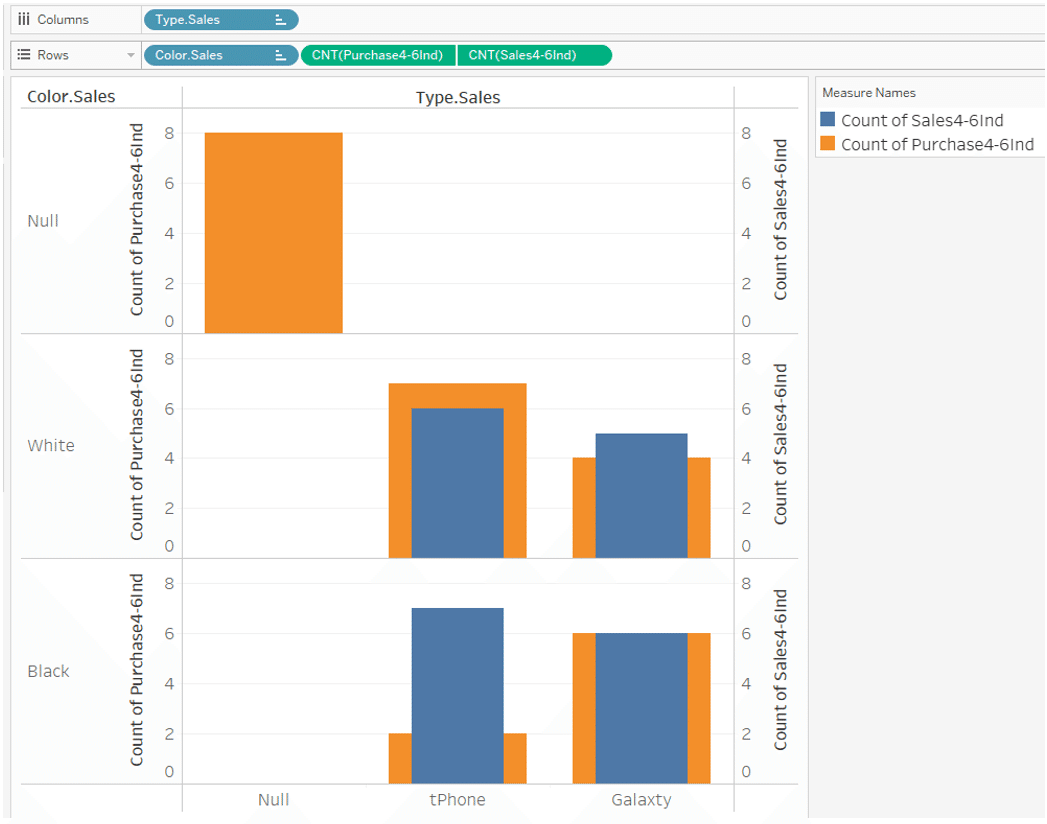The height and width of the screenshot is (824, 1047).
Task: Select Count of Purchase4-6Ind legend label
Action: (937, 144)
